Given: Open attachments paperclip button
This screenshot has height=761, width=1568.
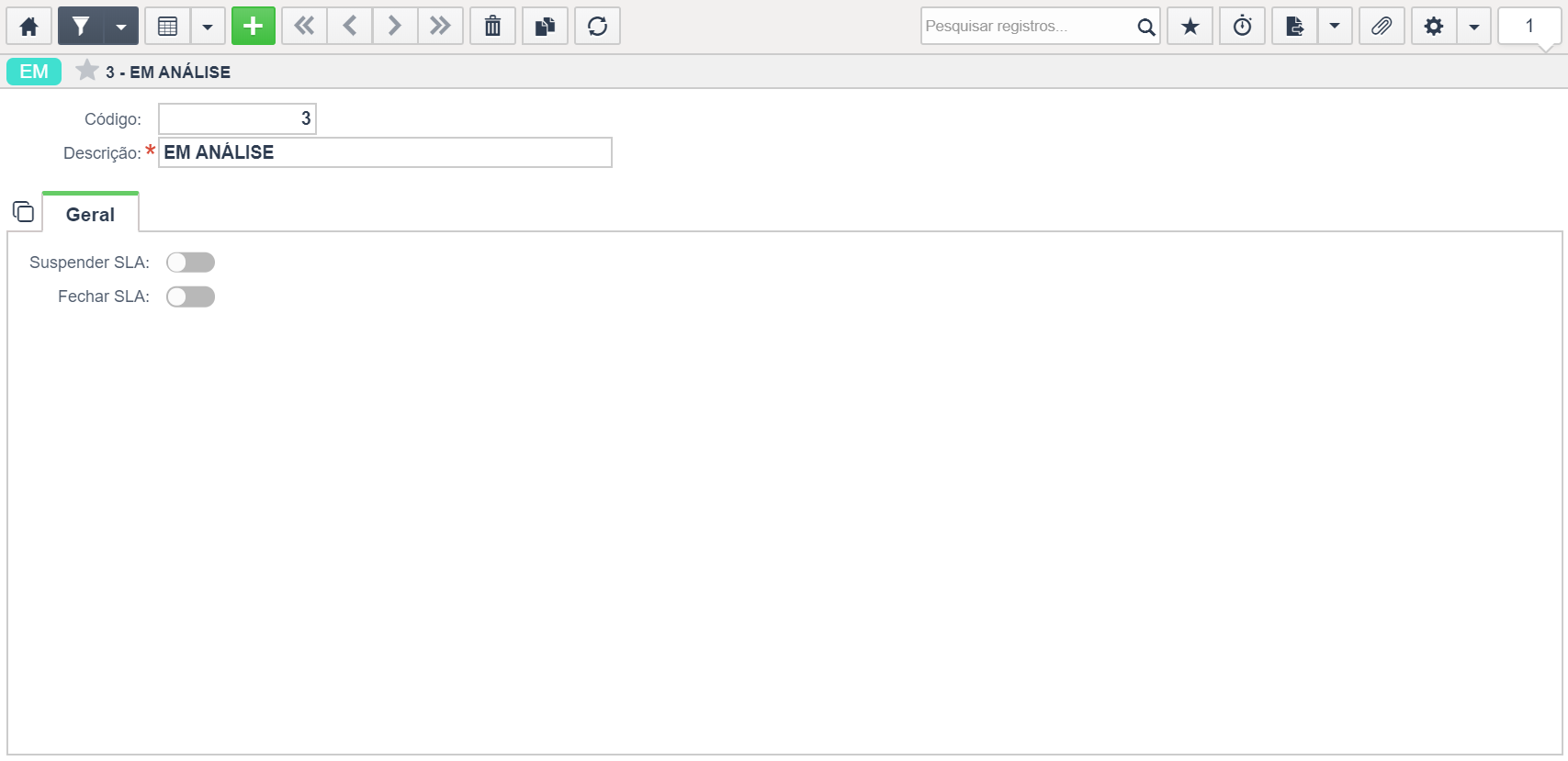Looking at the screenshot, I should pos(1382,26).
